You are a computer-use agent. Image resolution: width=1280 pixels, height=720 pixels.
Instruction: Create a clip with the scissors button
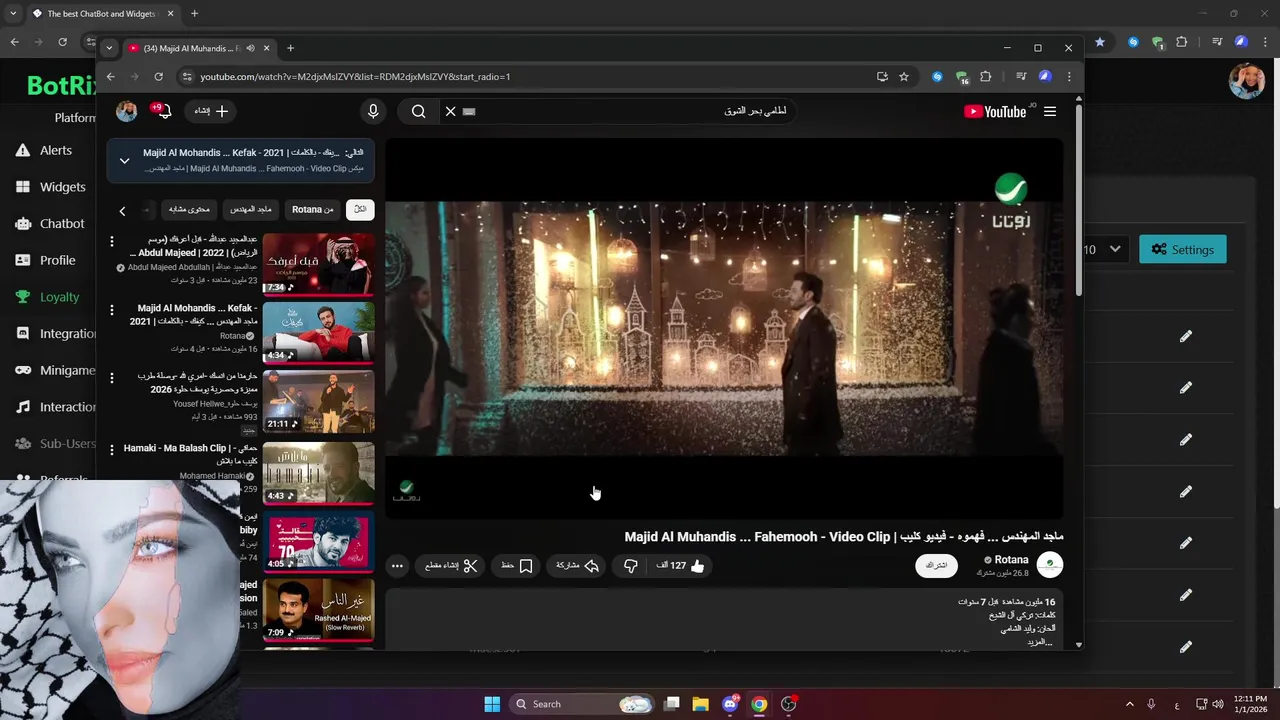tap(451, 566)
